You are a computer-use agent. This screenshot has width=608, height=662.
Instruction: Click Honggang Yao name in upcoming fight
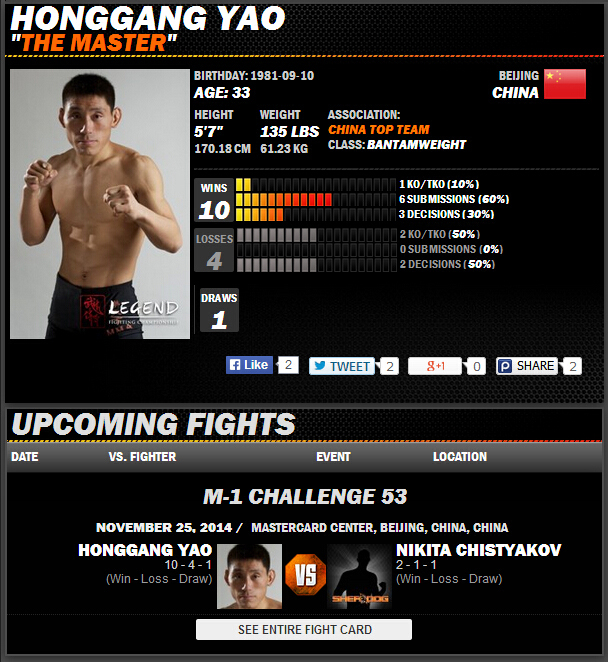145,550
